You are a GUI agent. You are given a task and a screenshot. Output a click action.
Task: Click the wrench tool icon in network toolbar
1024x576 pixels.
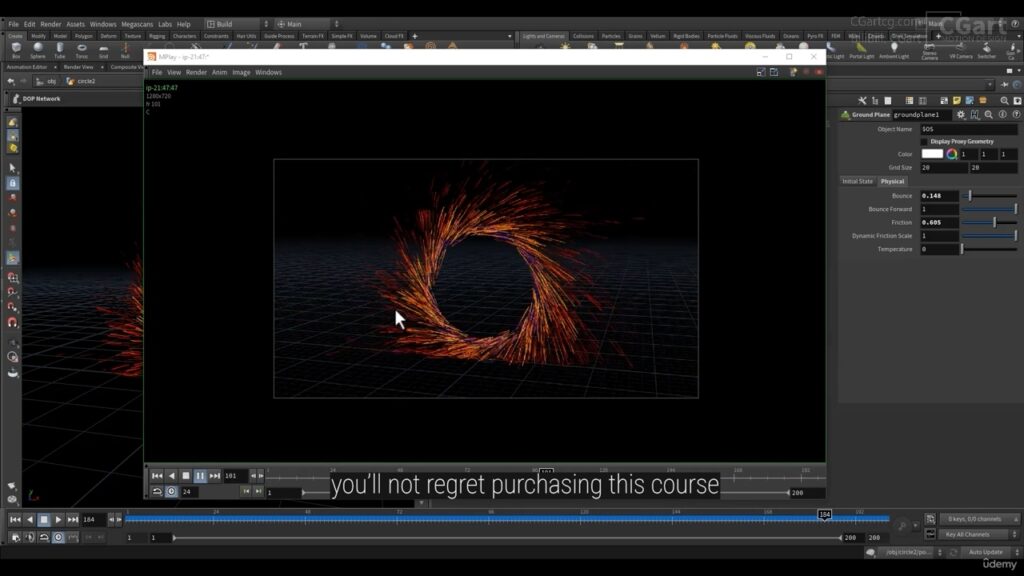pos(862,101)
